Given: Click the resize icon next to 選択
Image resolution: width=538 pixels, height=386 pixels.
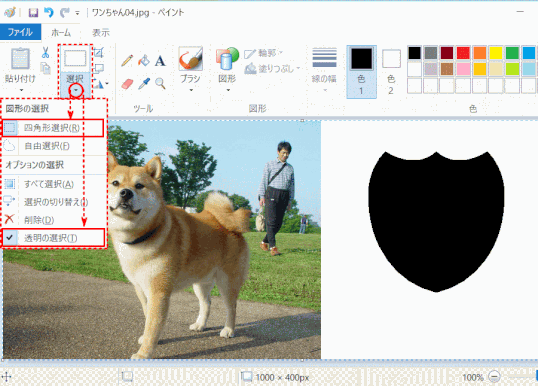Looking at the screenshot, I should pyautogui.click(x=99, y=68).
